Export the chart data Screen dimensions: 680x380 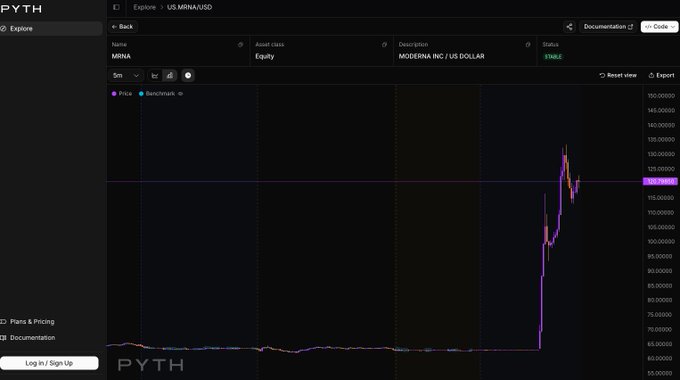point(661,75)
